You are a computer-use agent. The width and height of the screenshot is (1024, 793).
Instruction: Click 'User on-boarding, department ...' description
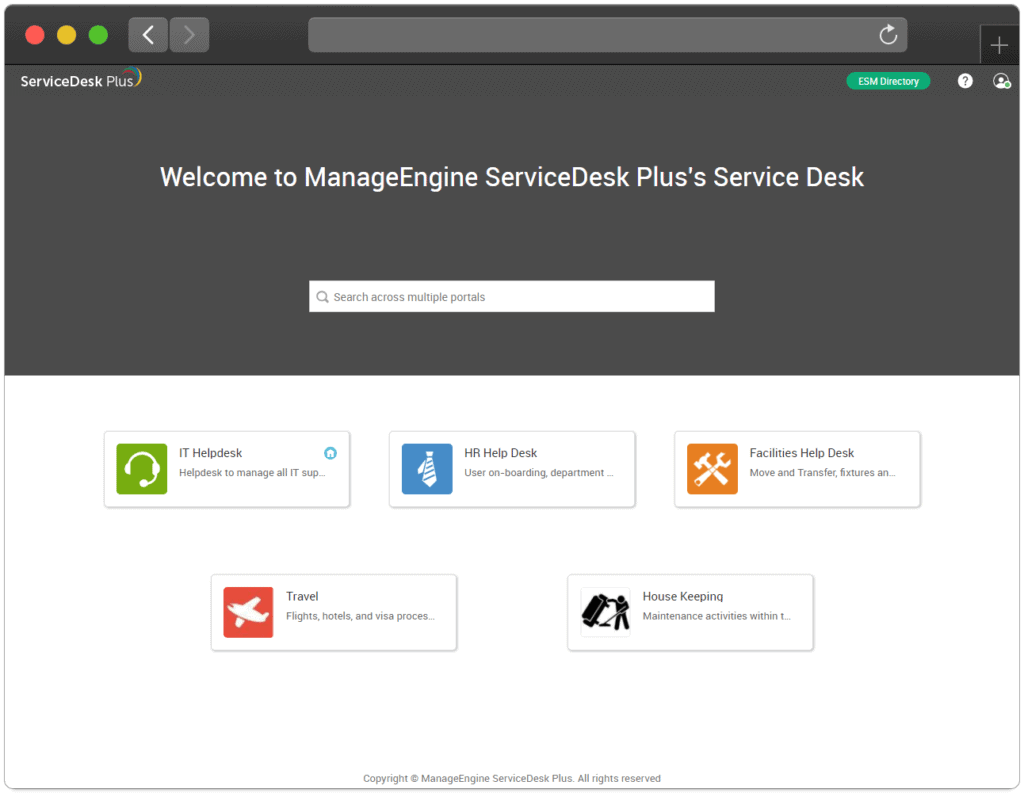coord(539,472)
